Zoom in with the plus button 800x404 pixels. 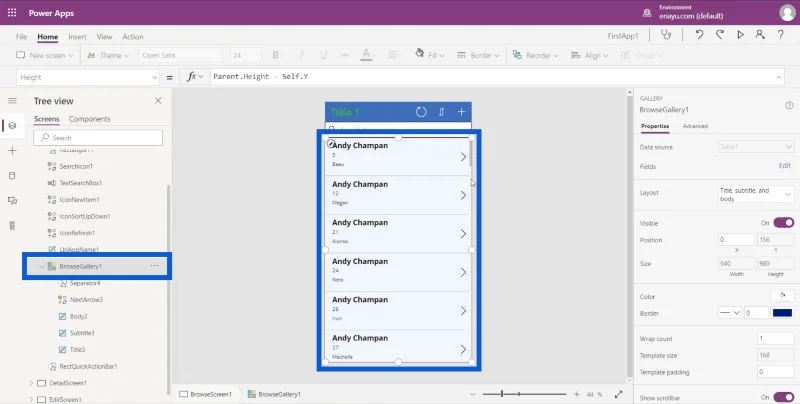(577, 394)
